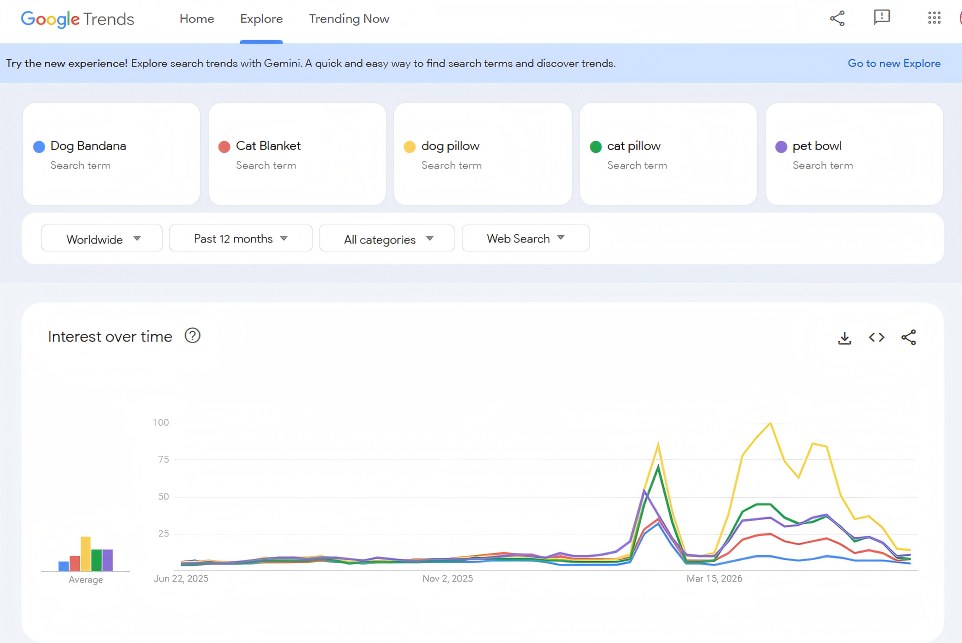Open help icon beside Interest over time

pyautogui.click(x=193, y=336)
